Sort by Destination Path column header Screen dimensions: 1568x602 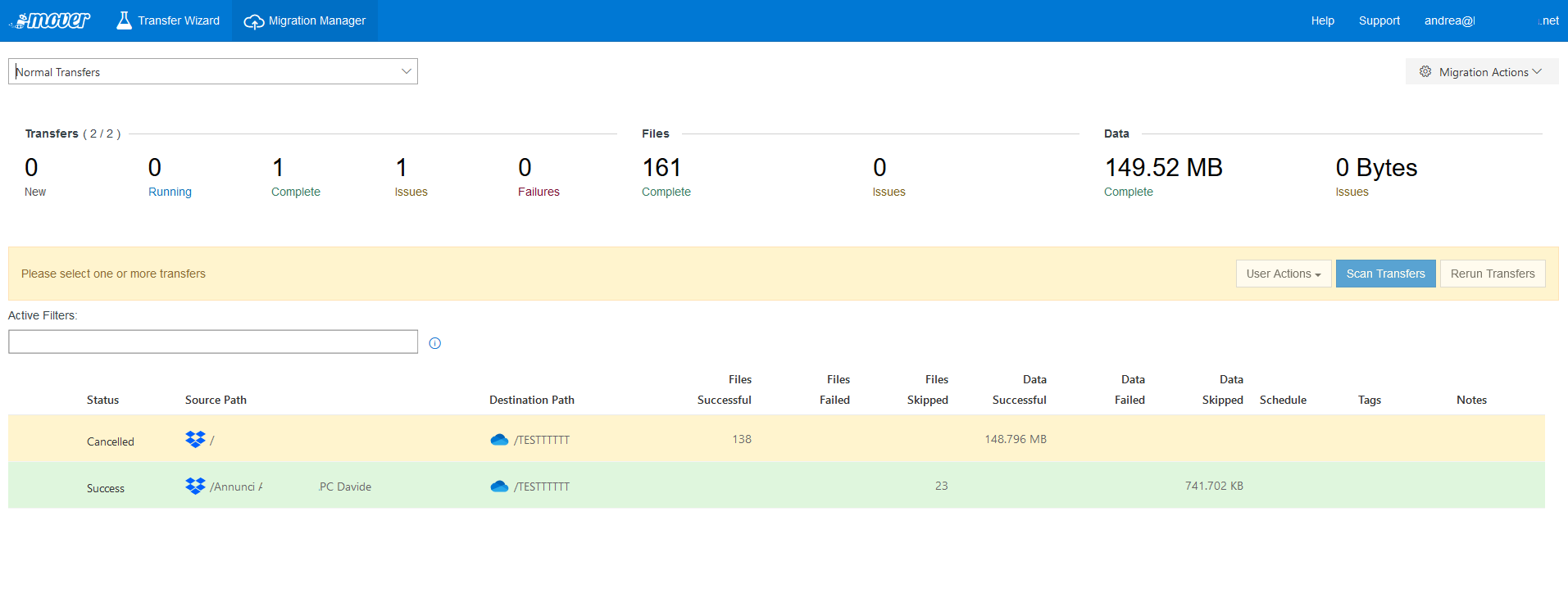[532, 400]
